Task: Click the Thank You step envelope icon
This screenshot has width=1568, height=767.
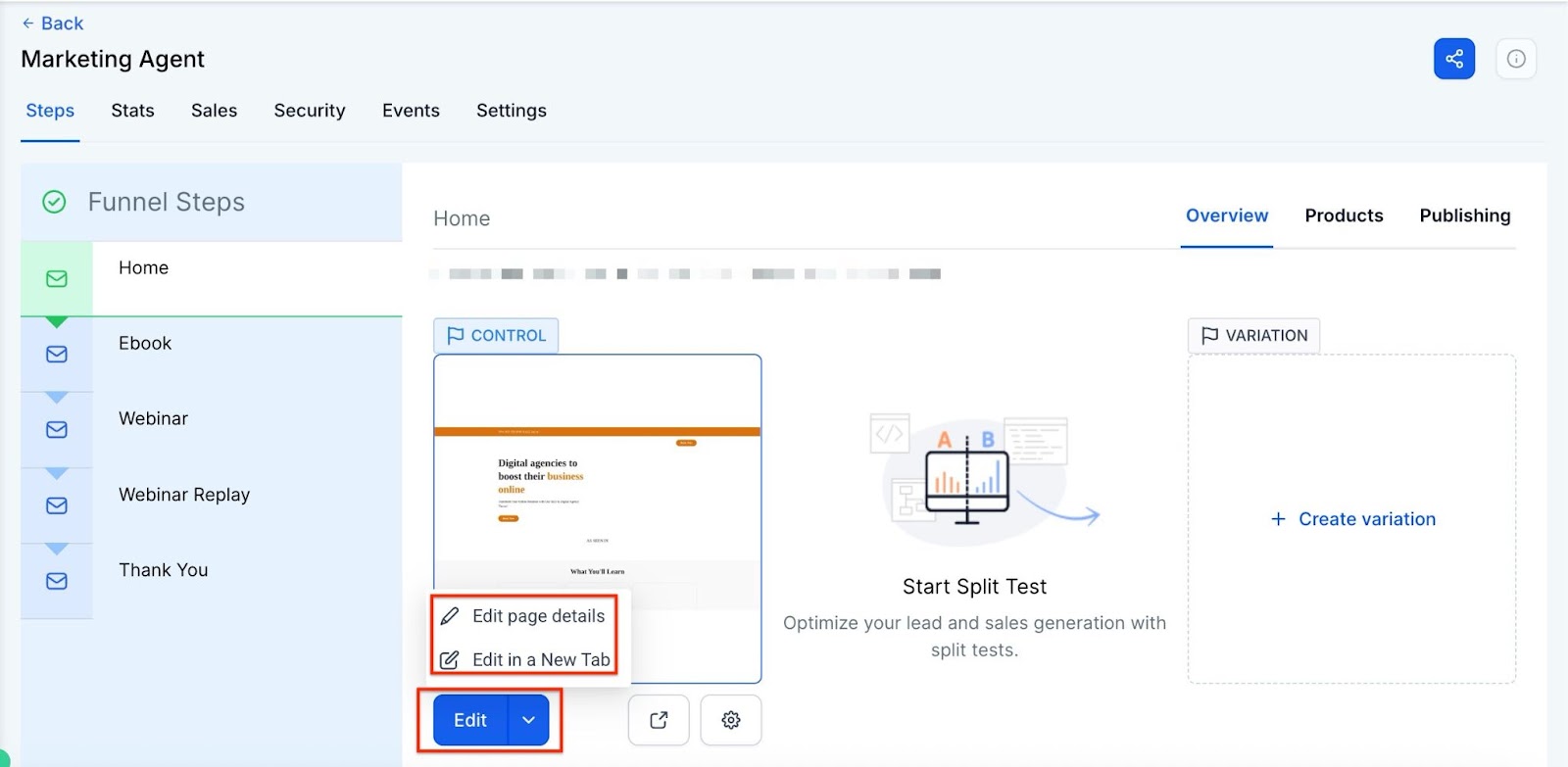Action: pyautogui.click(x=57, y=581)
